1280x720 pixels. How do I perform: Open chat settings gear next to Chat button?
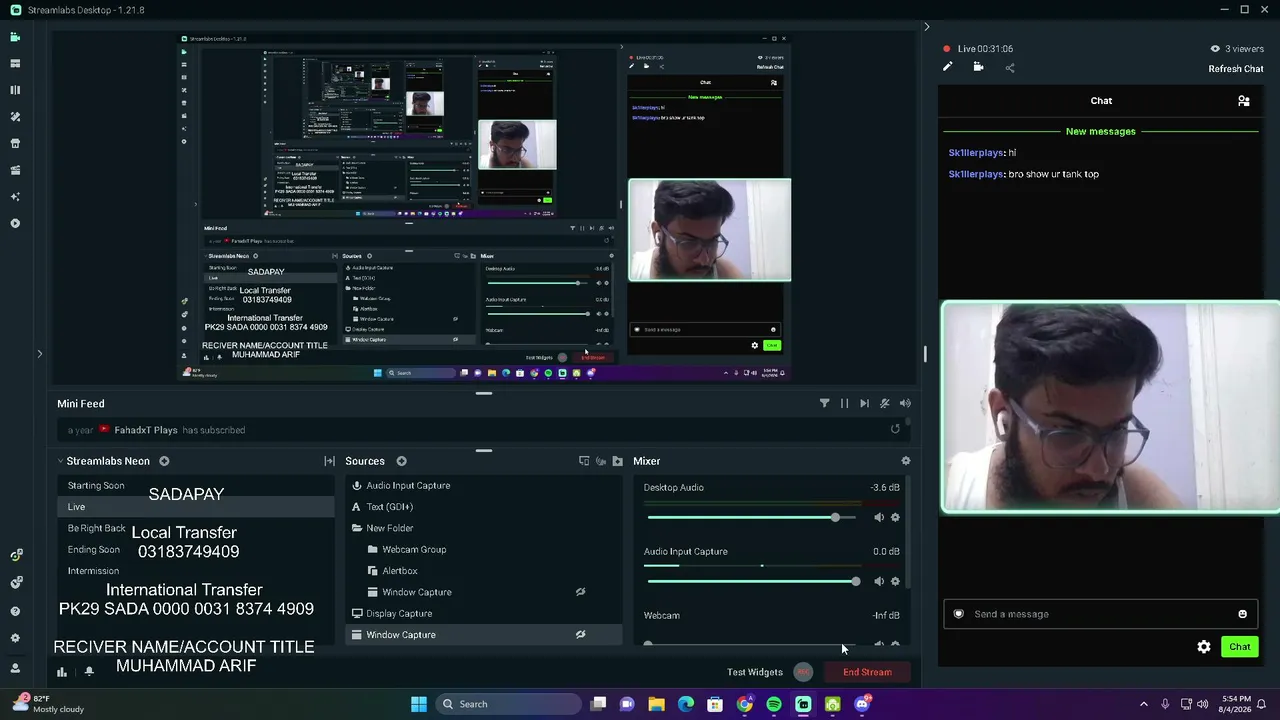(x=1204, y=647)
